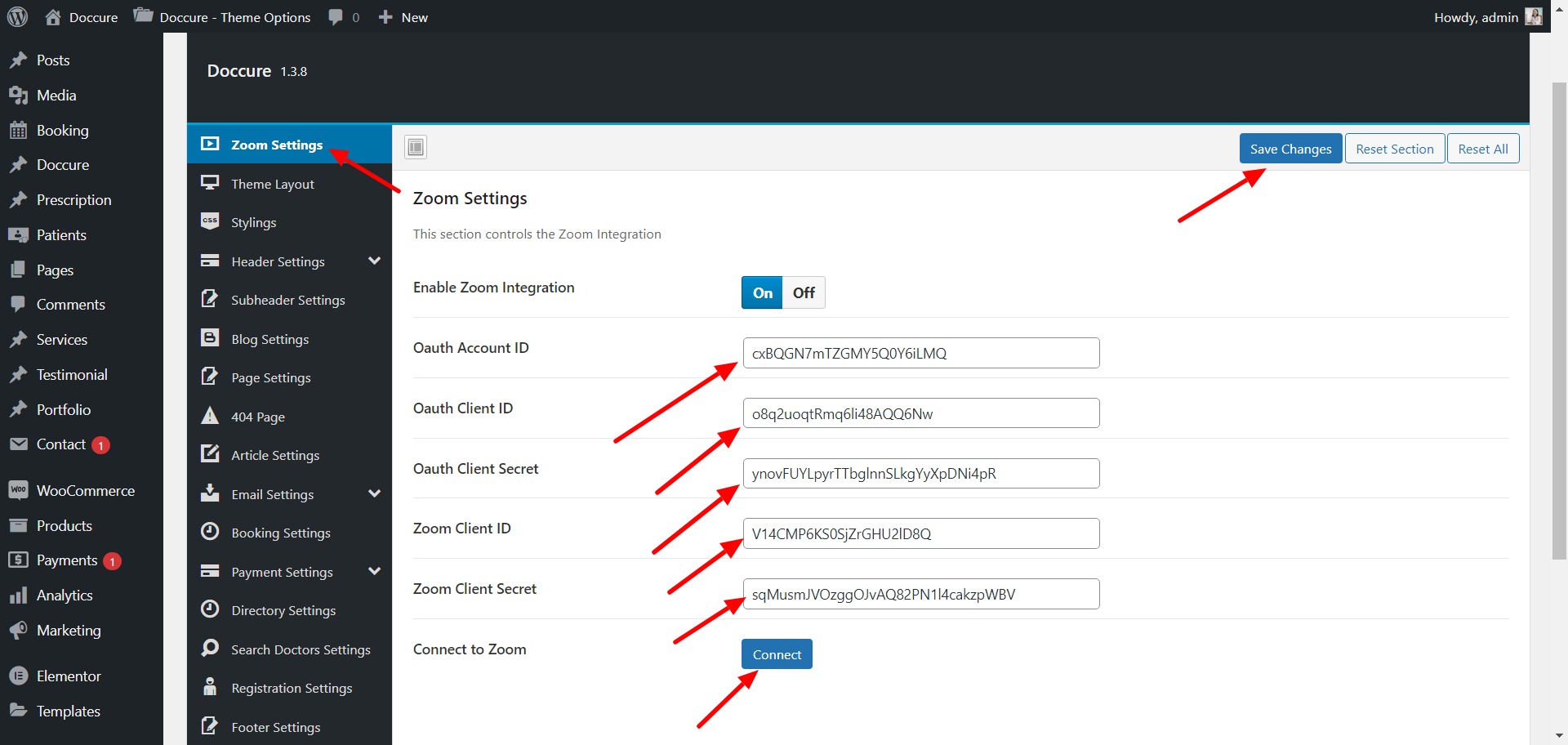Click the WooCommerce icon in sidebar
This screenshot has height=745, width=1568.
(18, 490)
